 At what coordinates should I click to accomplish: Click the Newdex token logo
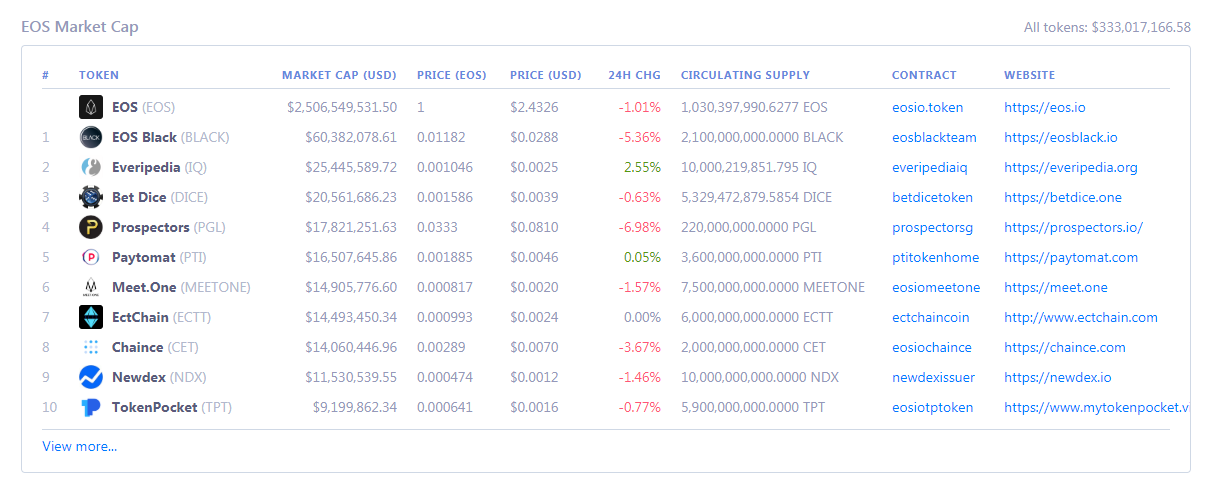pos(91,377)
